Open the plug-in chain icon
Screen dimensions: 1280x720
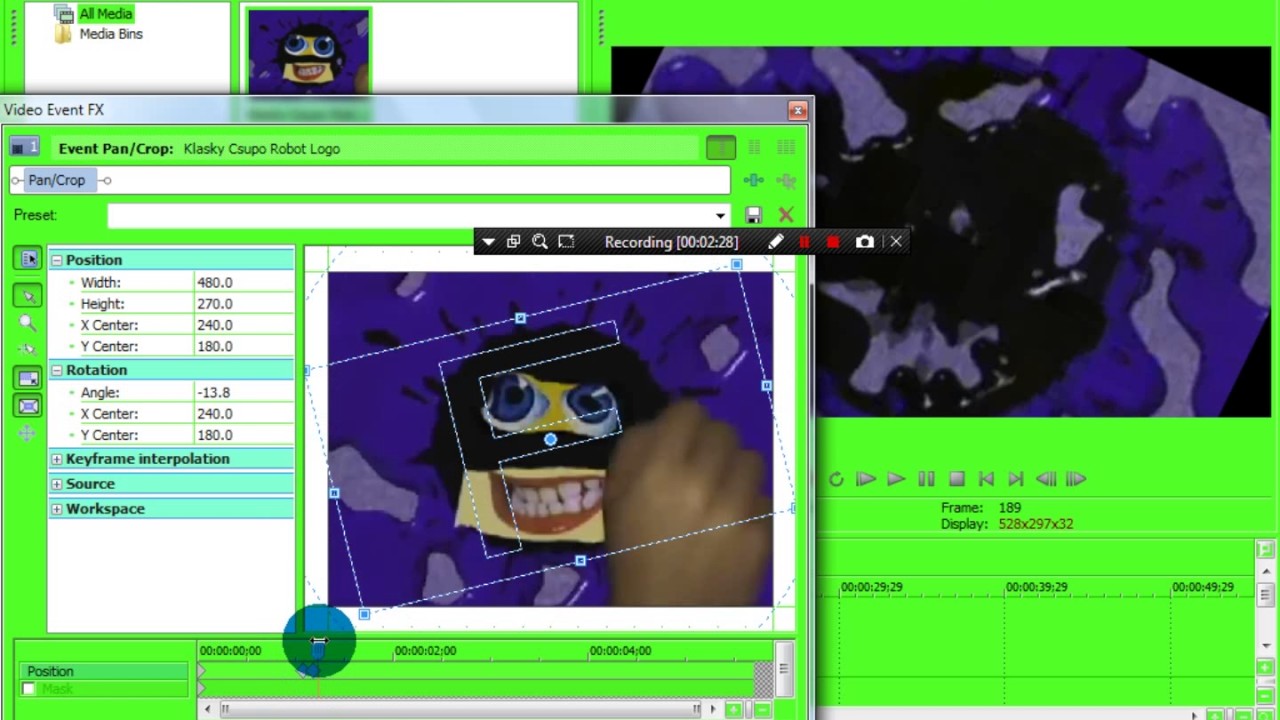(754, 180)
